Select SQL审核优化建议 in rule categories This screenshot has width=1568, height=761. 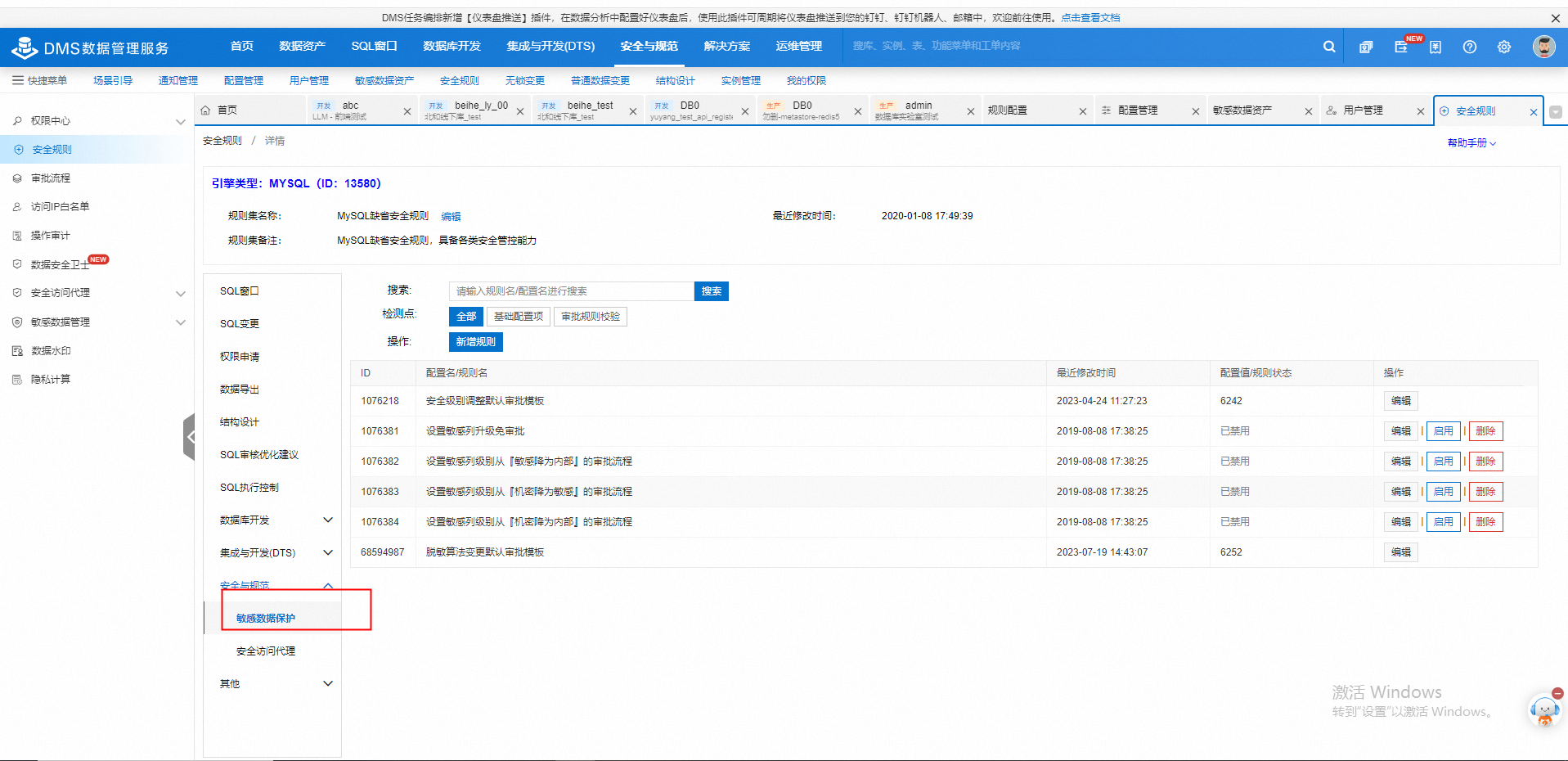click(x=259, y=454)
